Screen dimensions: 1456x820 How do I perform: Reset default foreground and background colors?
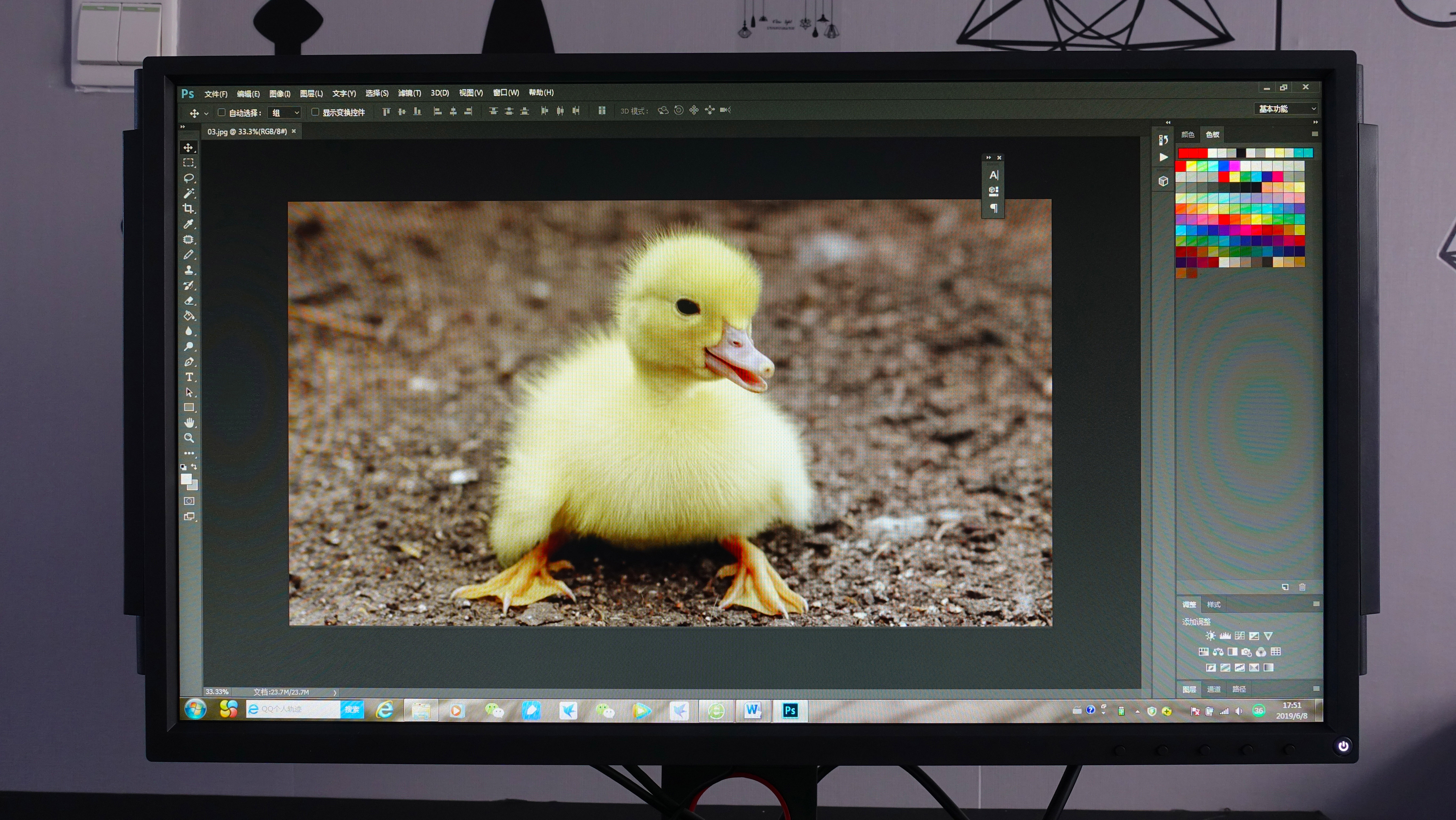pyautogui.click(x=183, y=467)
